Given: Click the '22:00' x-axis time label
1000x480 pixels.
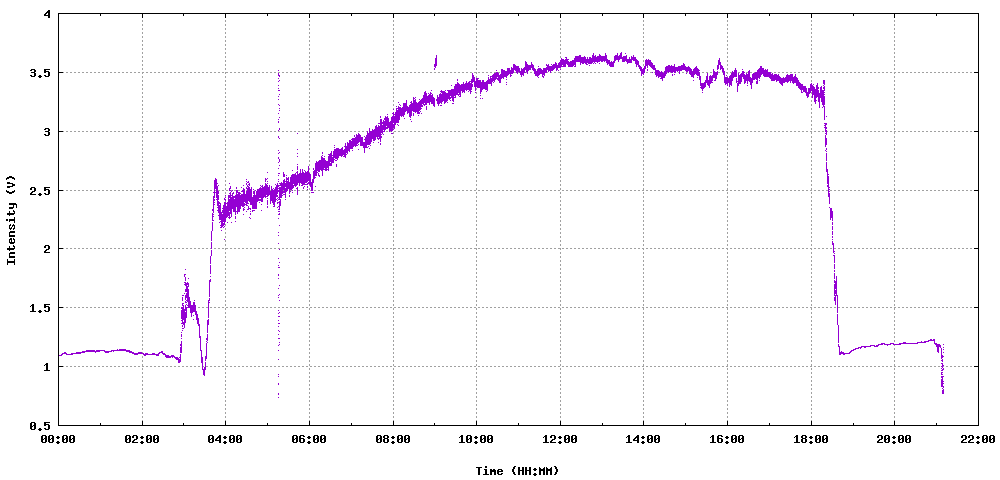Looking at the screenshot, I should 978,440.
